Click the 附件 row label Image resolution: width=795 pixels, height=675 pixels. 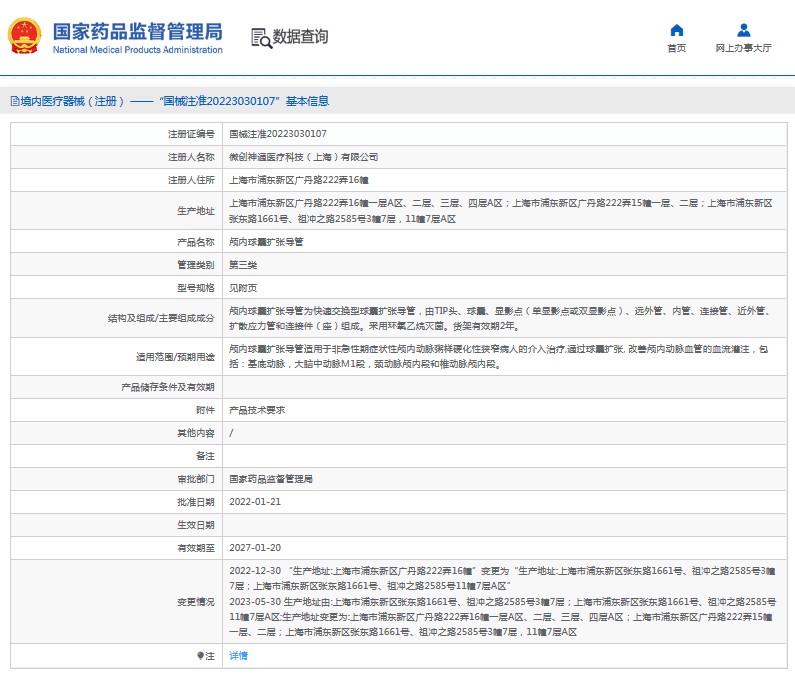click(x=205, y=410)
